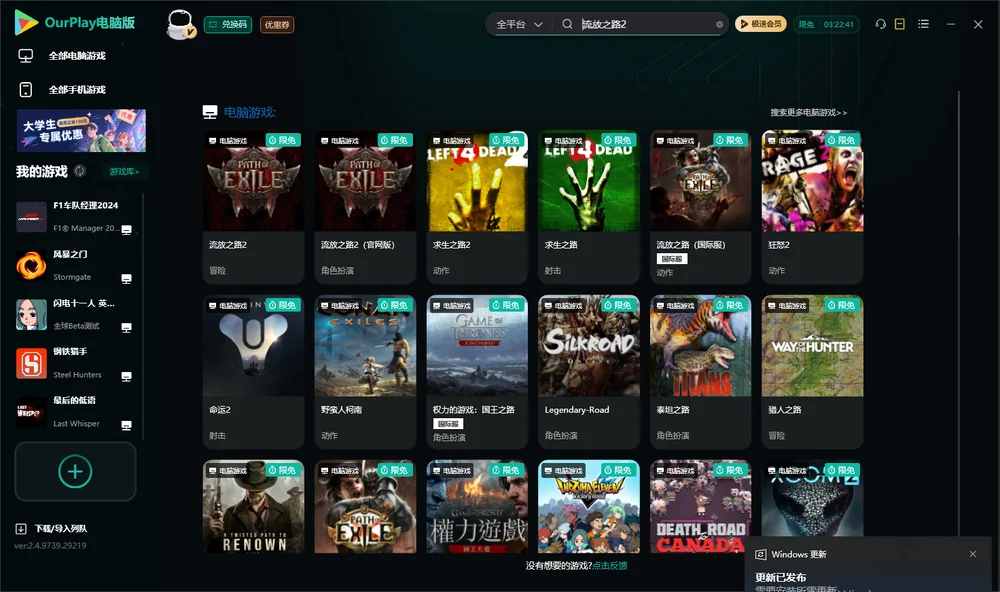The width and height of the screenshot is (1000, 592).
Task: Select 钢铁猎手 Steel Hunters entry
Action: pos(75,363)
